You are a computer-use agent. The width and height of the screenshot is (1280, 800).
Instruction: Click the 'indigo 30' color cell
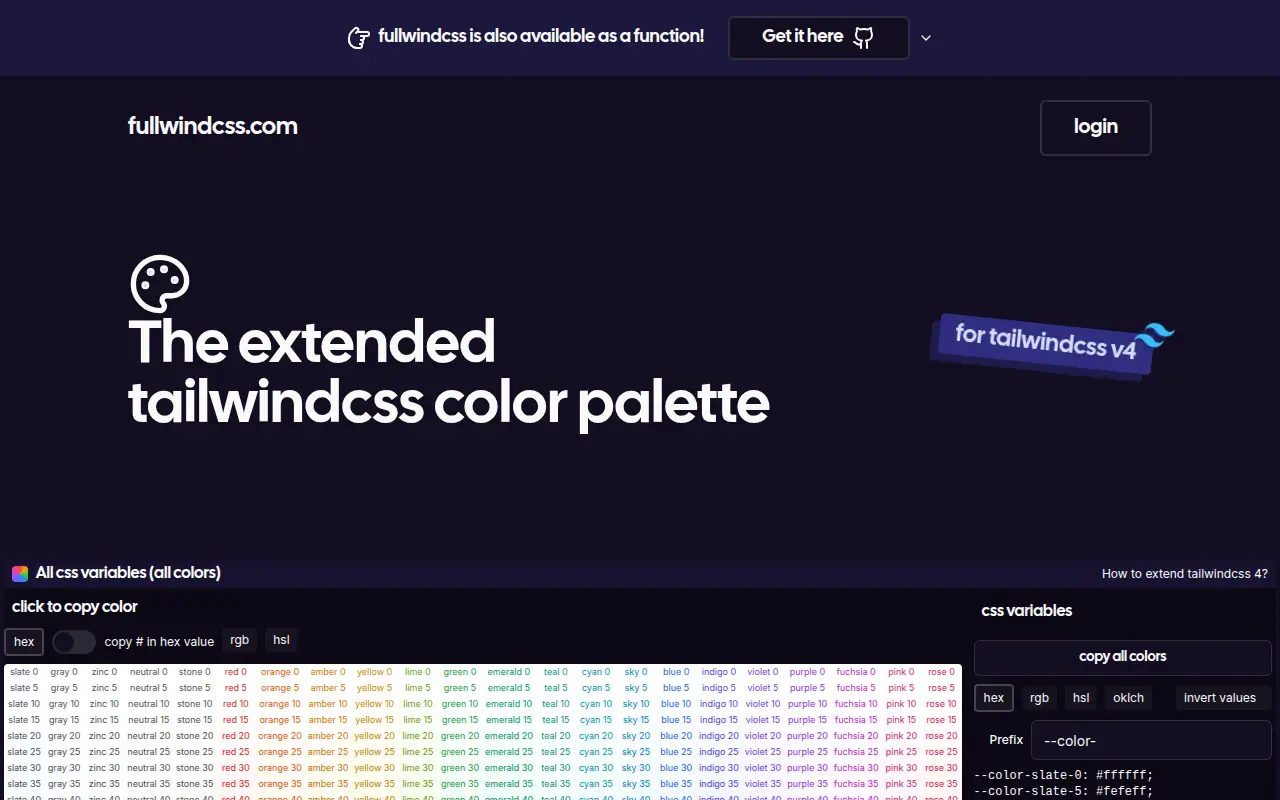click(x=720, y=768)
